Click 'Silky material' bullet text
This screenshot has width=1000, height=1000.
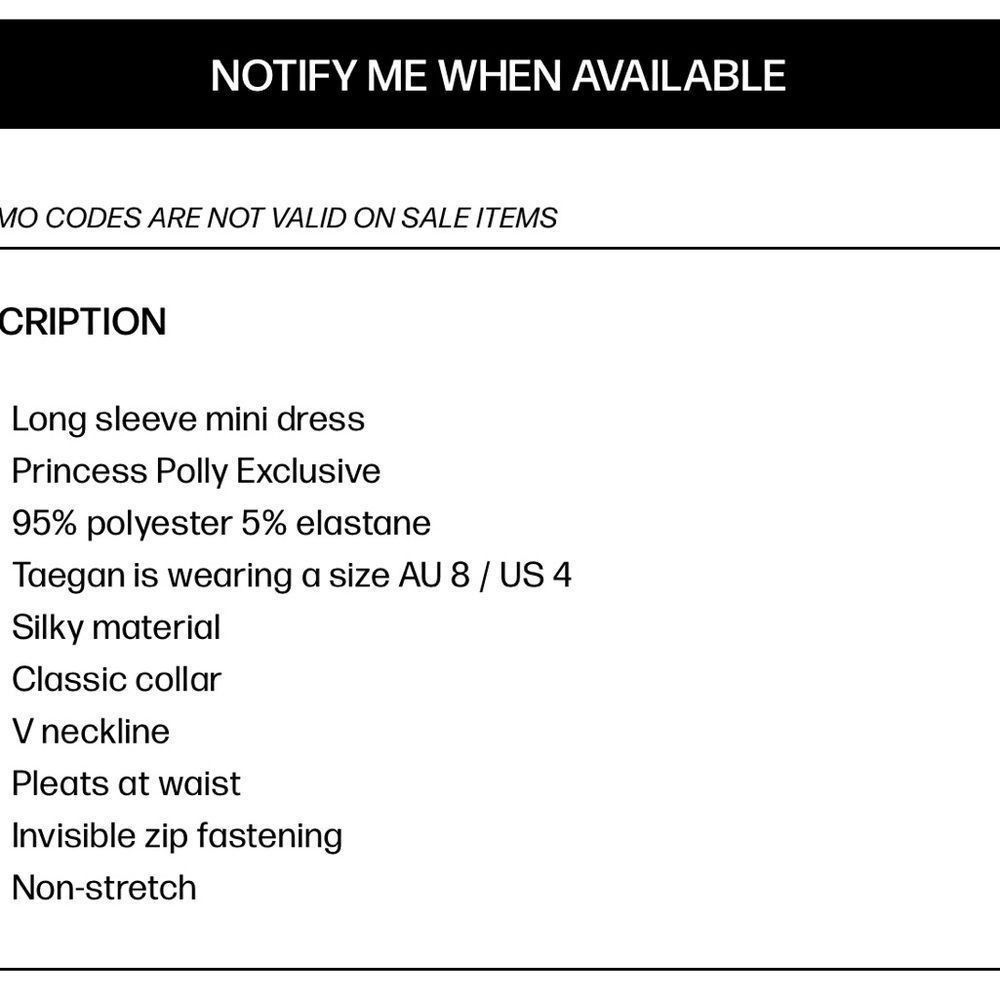116,628
